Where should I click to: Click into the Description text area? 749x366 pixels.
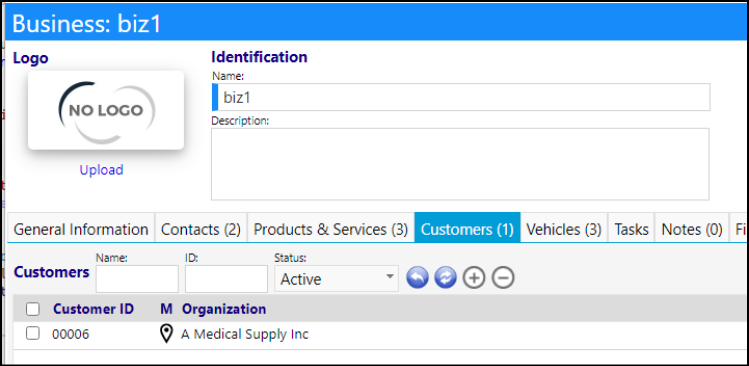(460, 164)
